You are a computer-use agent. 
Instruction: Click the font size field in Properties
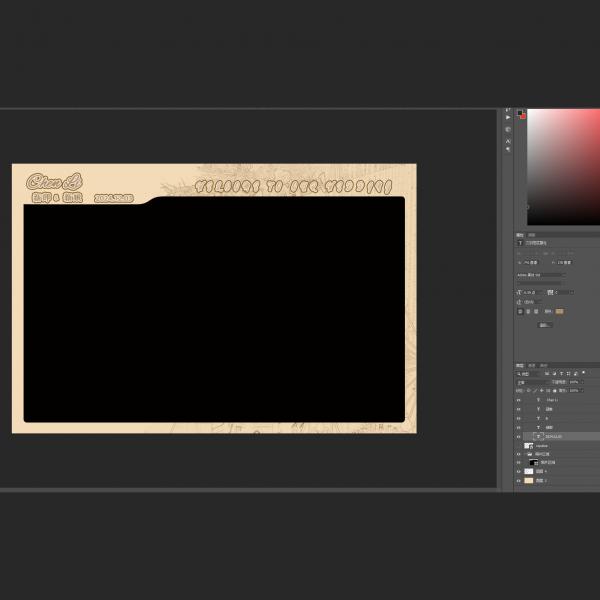coord(530,292)
